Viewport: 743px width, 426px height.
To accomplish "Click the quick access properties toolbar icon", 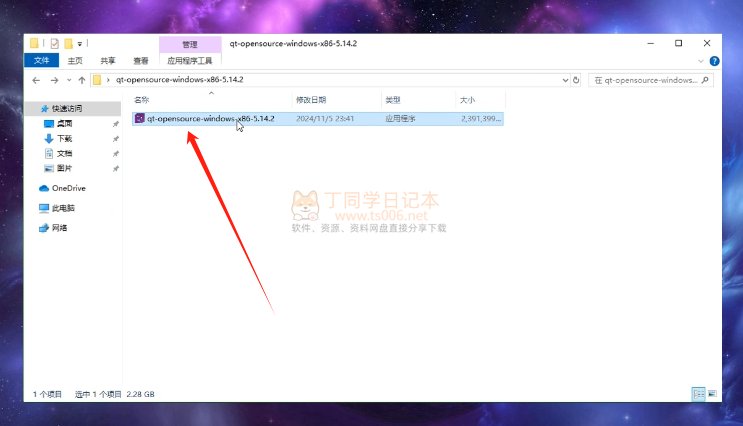I will click(54, 44).
